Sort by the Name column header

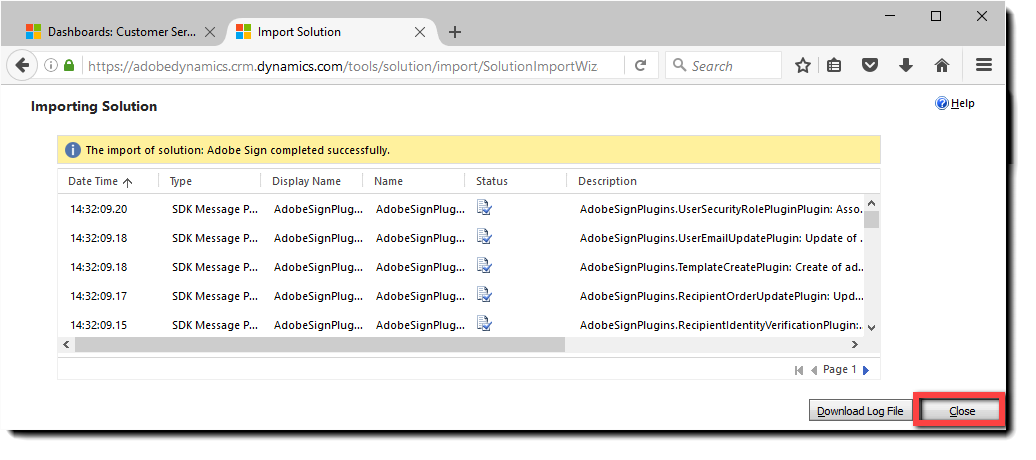(388, 181)
